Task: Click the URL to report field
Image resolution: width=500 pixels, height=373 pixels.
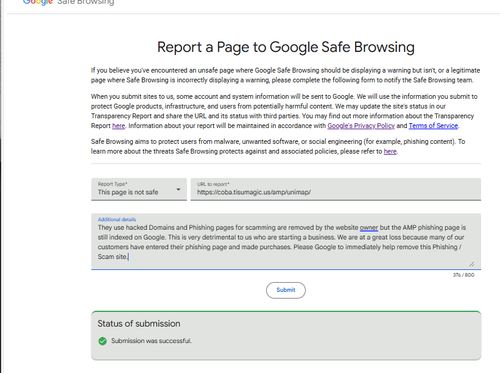Action: pyautogui.click(x=336, y=189)
